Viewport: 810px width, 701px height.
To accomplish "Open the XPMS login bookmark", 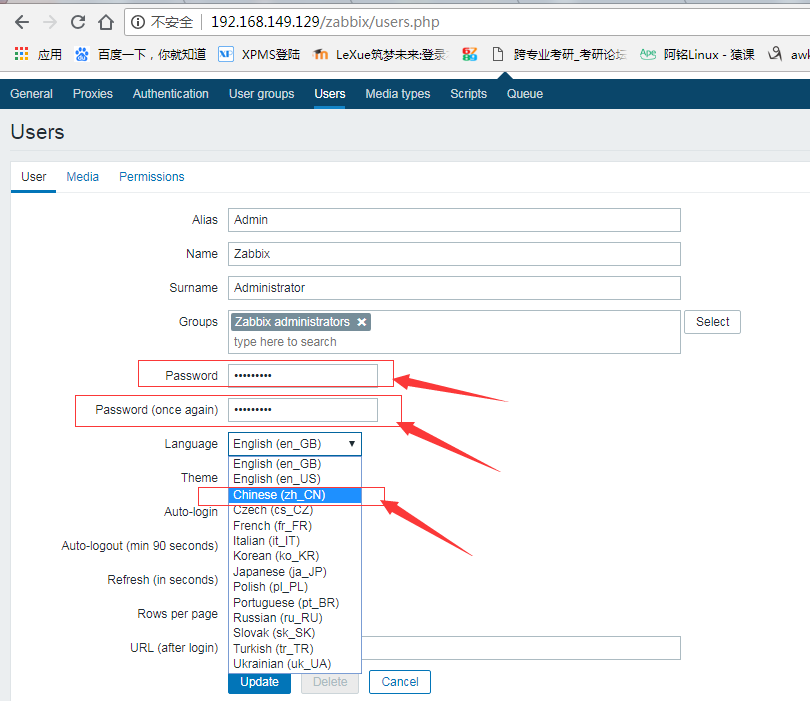I will click(x=259, y=54).
